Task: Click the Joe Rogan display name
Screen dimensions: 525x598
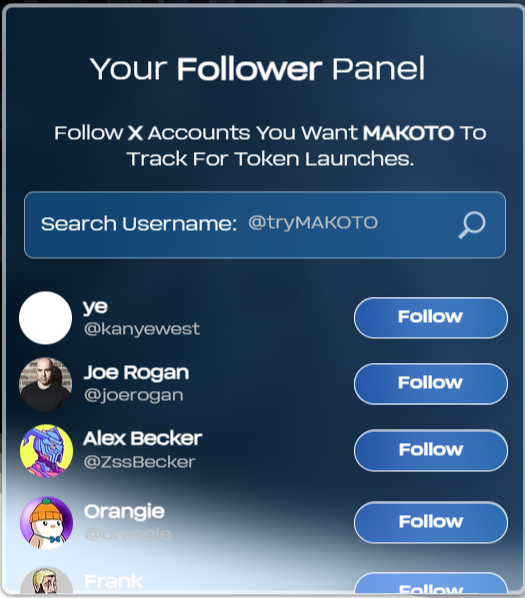Action: [136, 373]
